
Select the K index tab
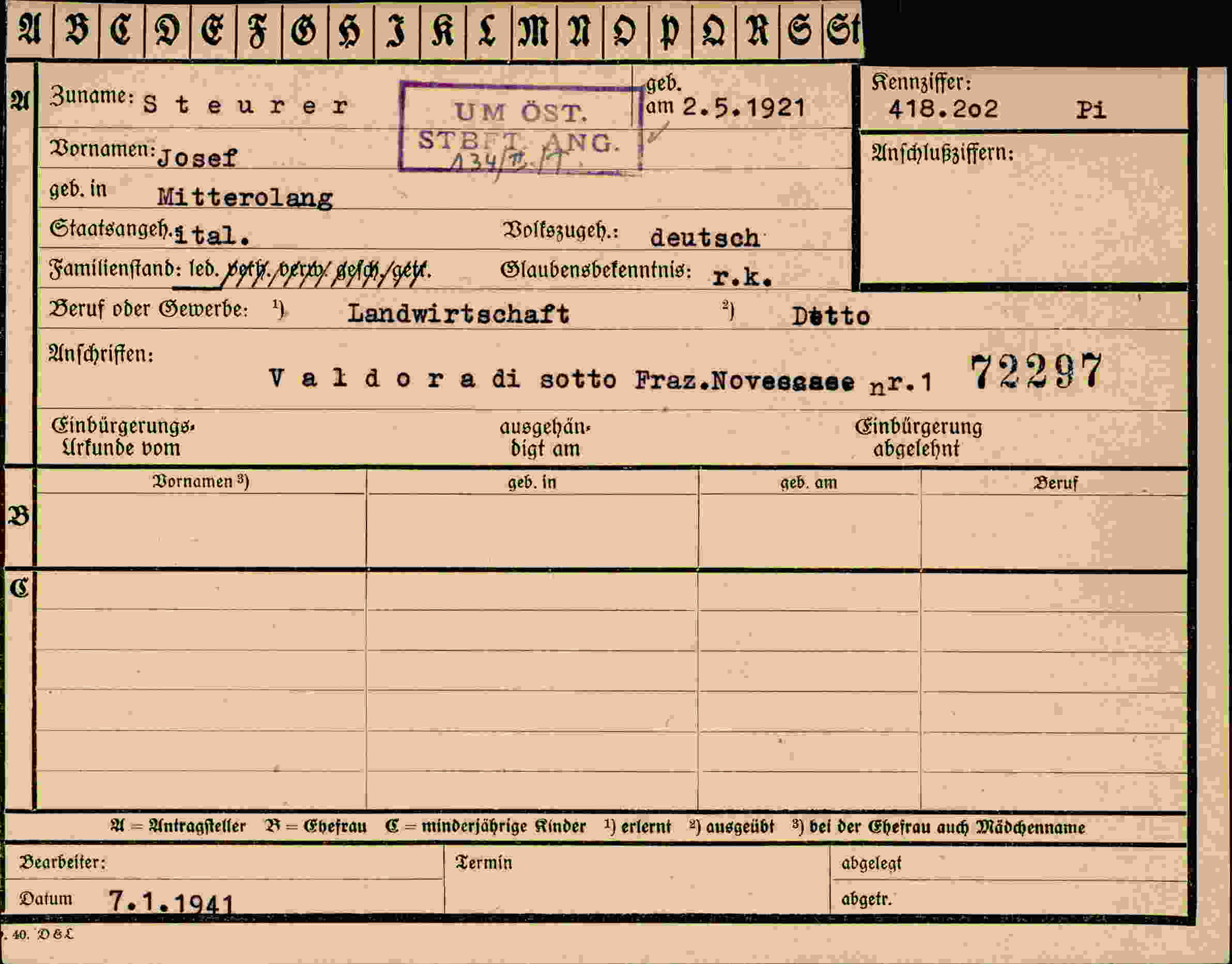(x=443, y=30)
